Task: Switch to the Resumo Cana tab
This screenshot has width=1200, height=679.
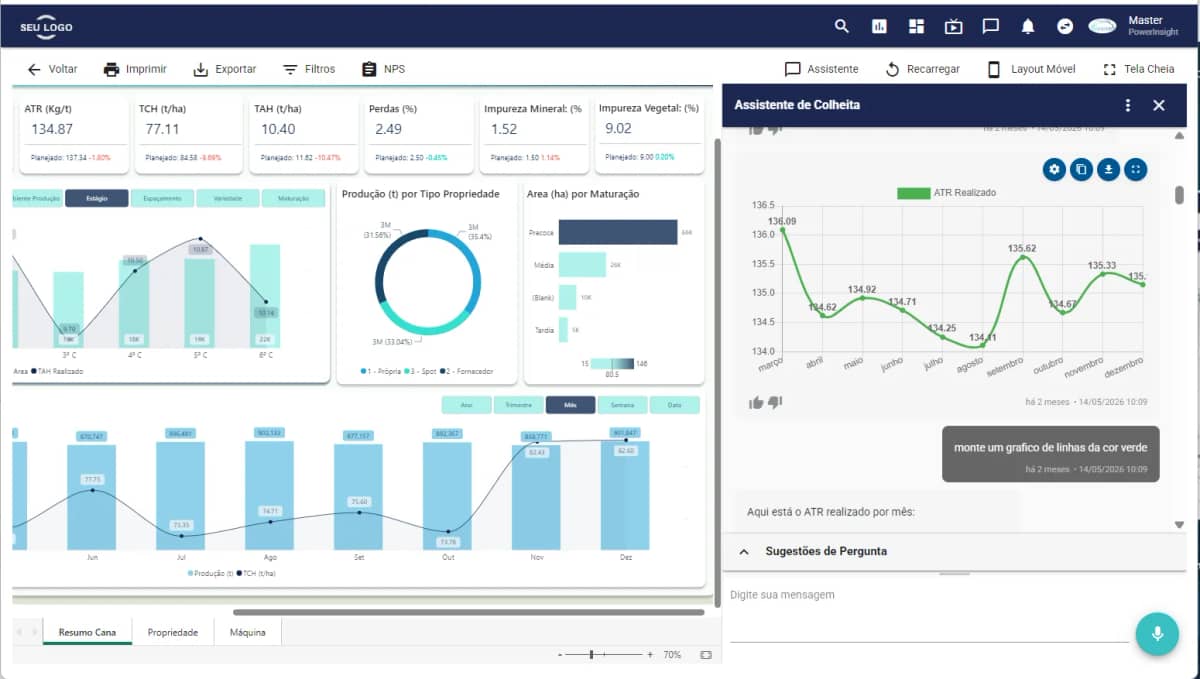Action: tap(87, 632)
